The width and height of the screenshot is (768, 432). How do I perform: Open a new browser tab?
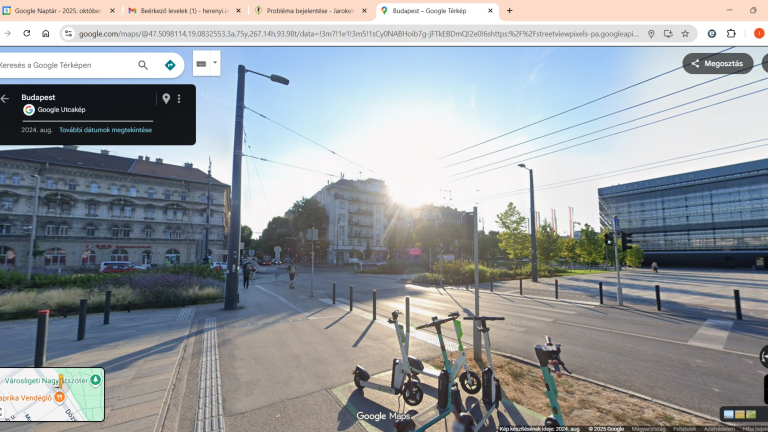point(510,11)
